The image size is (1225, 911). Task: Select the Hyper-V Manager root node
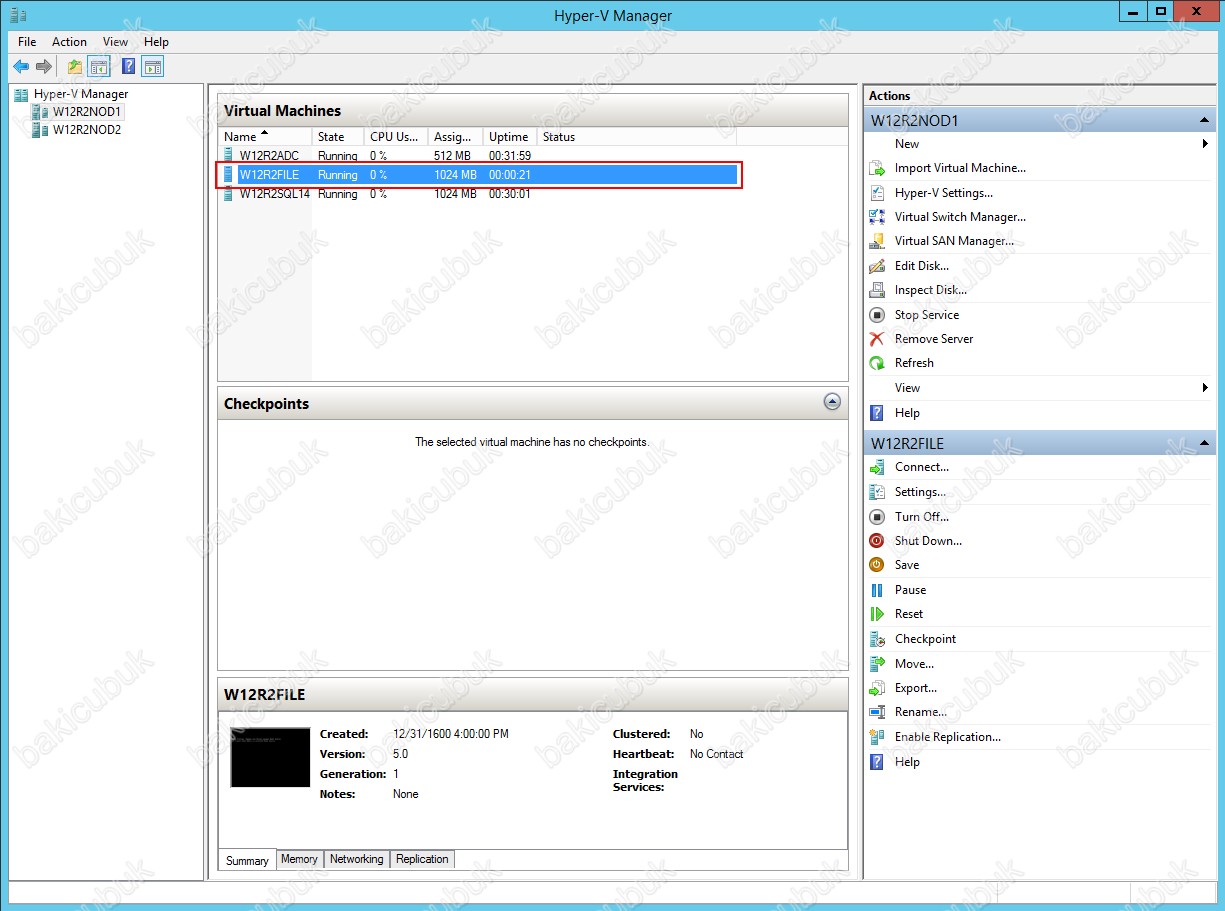click(x=80, y=94)
